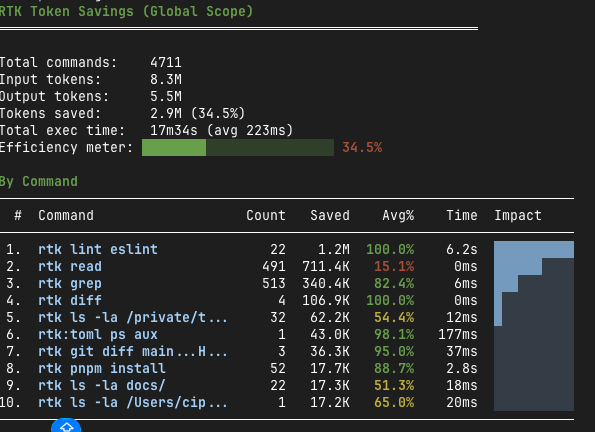The image size is (595, 432).
Task: Click the count value 513
Action: 274,284
